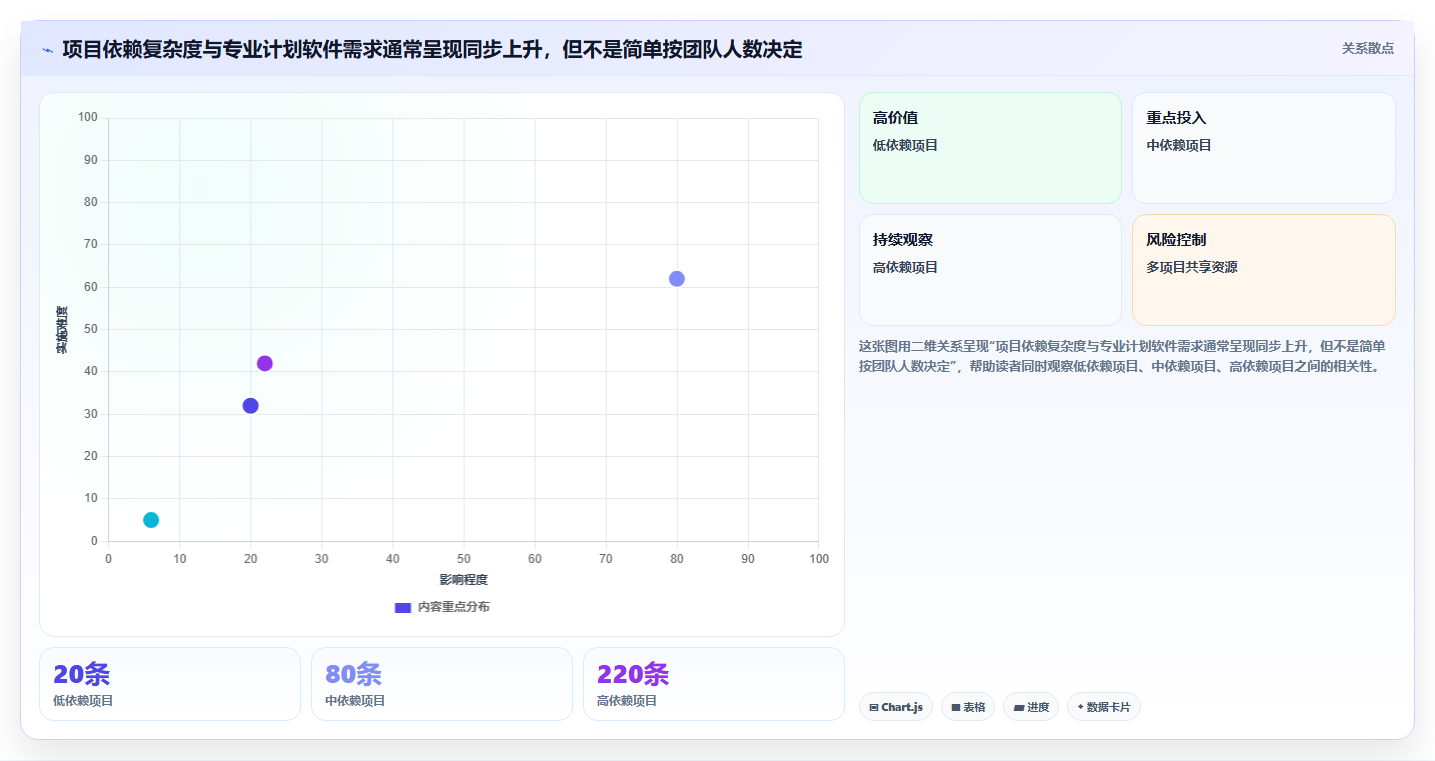Click the 50 tick on the x-axis
The image size is (1435, 761).
click(464, 559)
